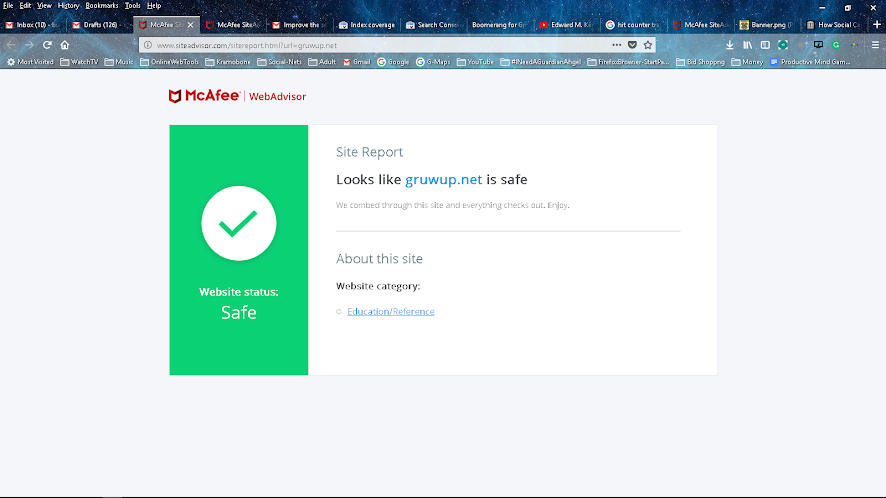Open a new tab with plus button

(877, 24)
